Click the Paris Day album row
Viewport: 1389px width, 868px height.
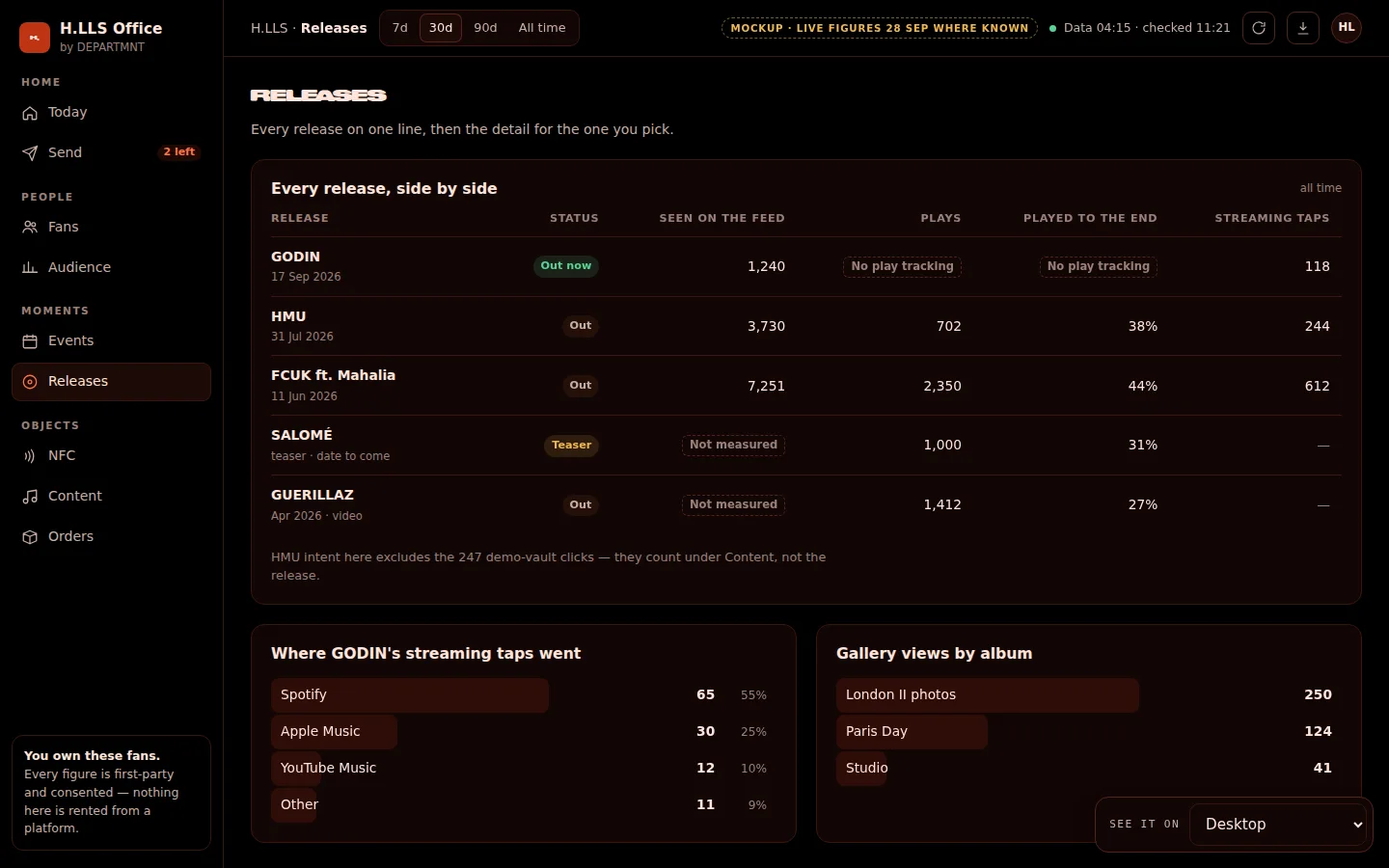(1089, 732)
